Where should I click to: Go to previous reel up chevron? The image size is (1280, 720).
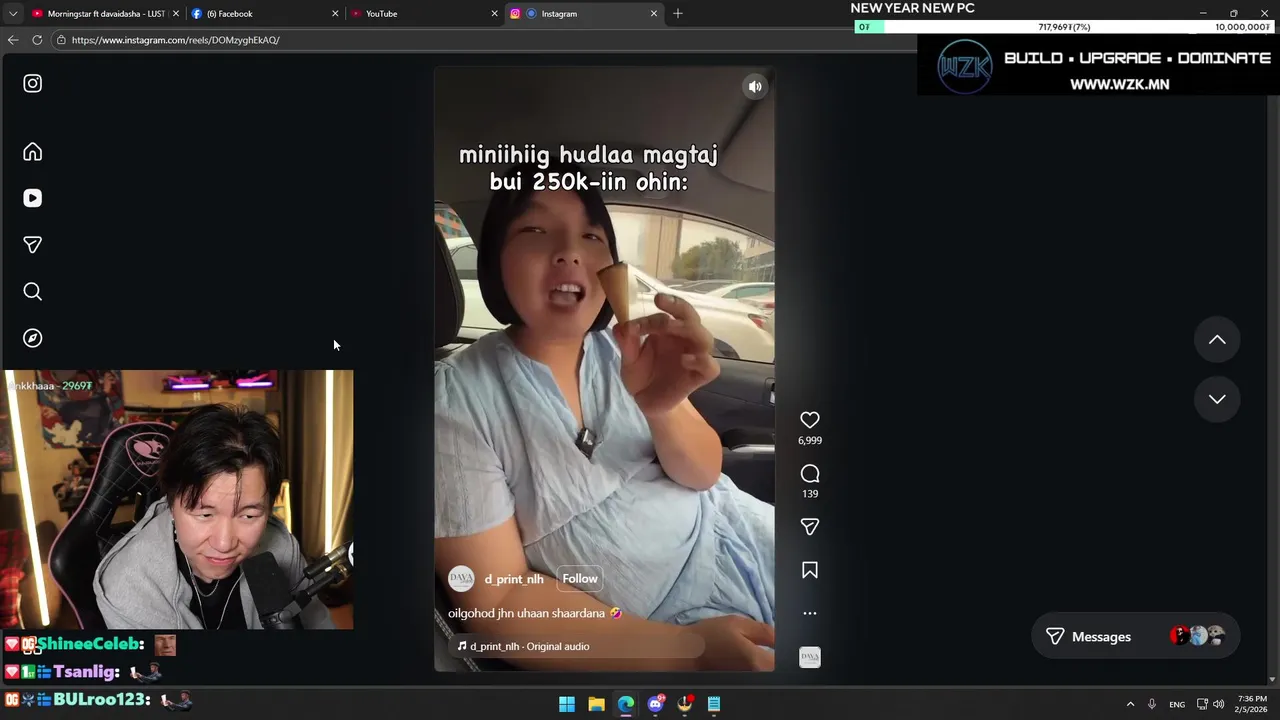point(1217,340)
